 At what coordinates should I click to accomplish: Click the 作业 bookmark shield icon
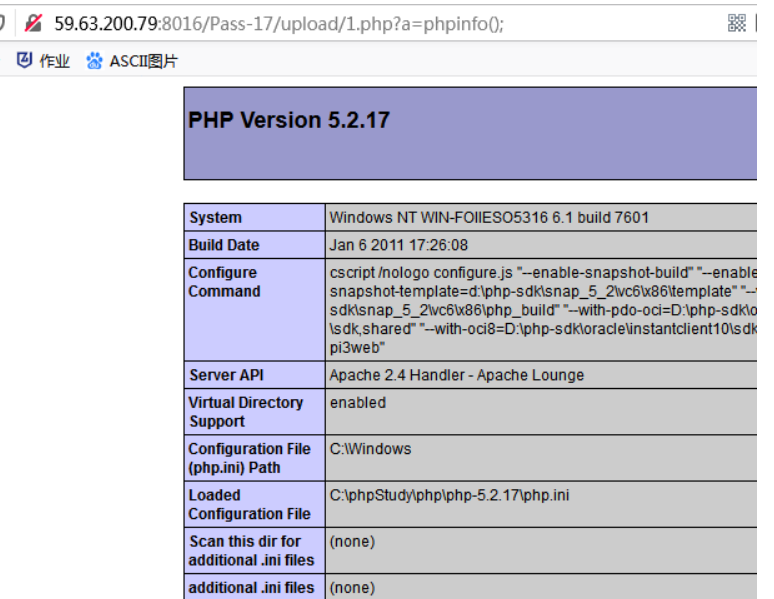click(24, 61)
